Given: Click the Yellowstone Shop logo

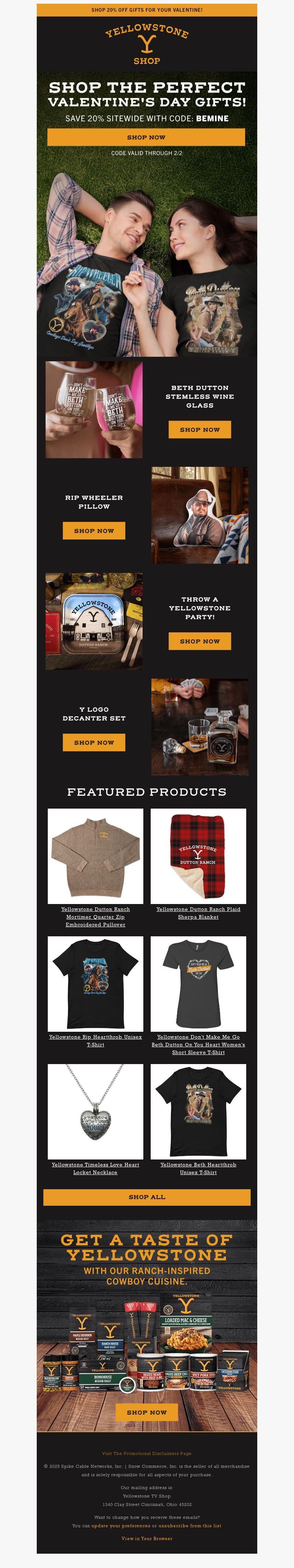Looking at the screenshot, I should tap(147, 44).
